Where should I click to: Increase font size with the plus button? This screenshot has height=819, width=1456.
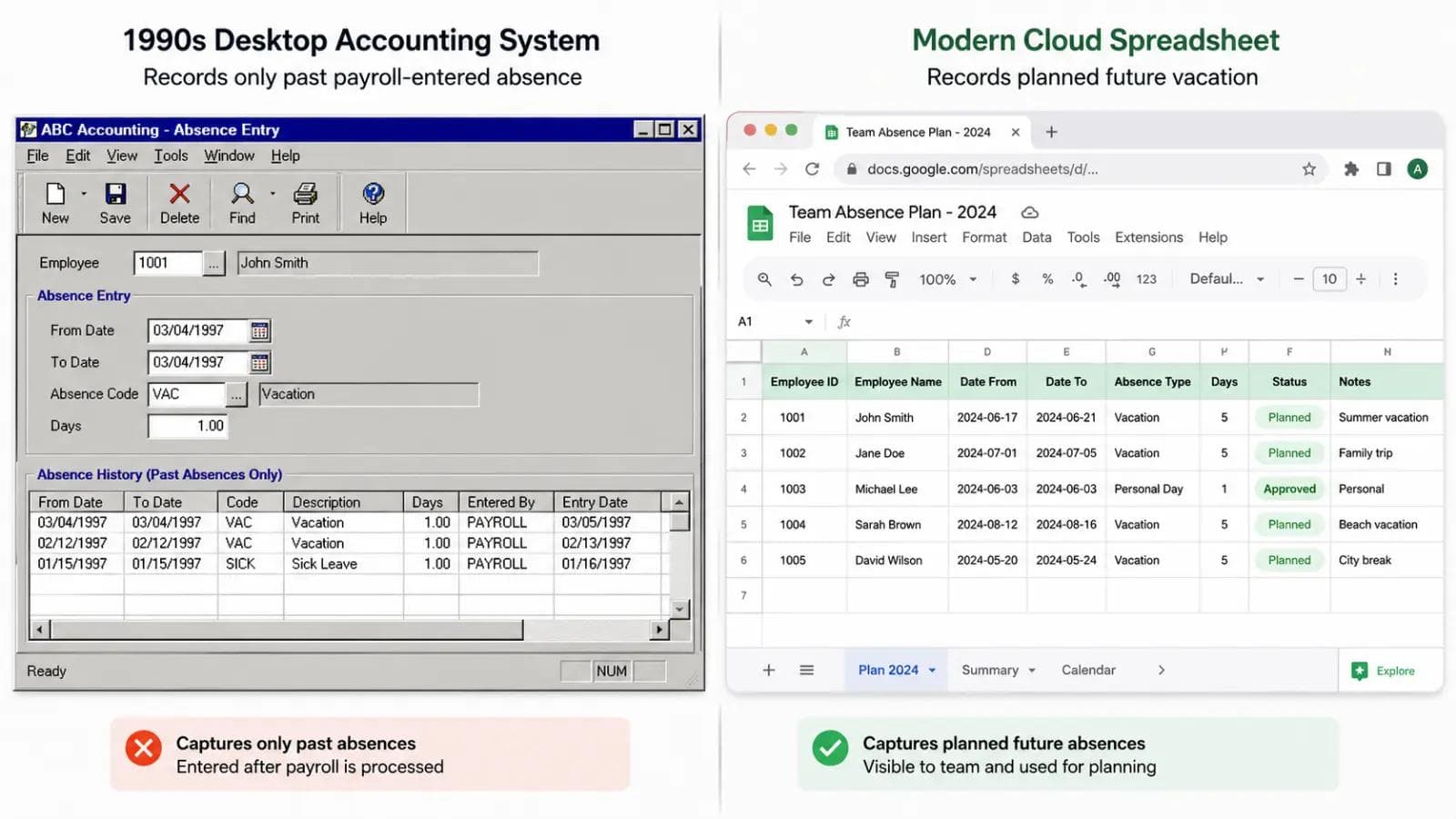(1360, 279)
